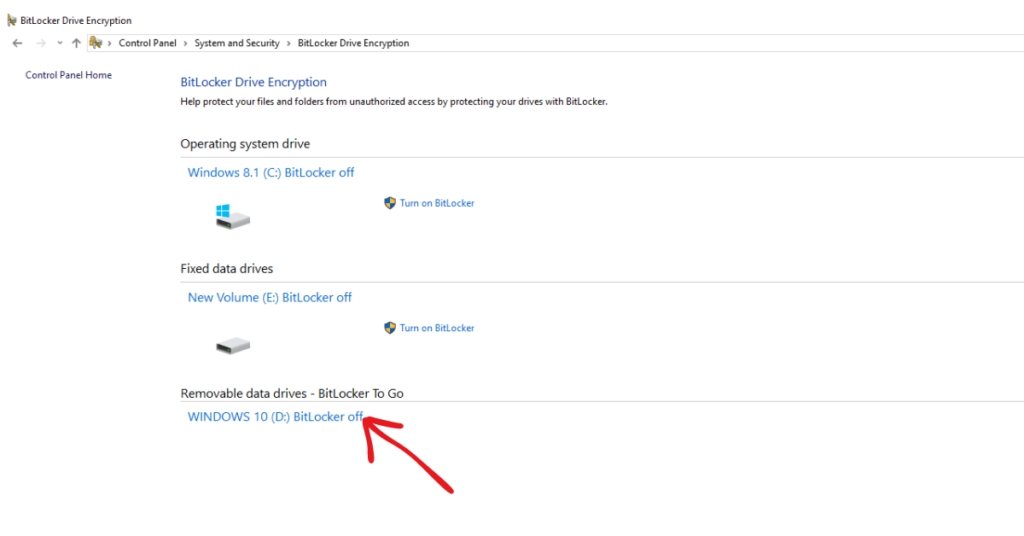Image resolution: width=1024 pixels, height=536 pixels.
Task: Click the Operating system drive section label
Action: pyautogui.click(x=245, y=144)
